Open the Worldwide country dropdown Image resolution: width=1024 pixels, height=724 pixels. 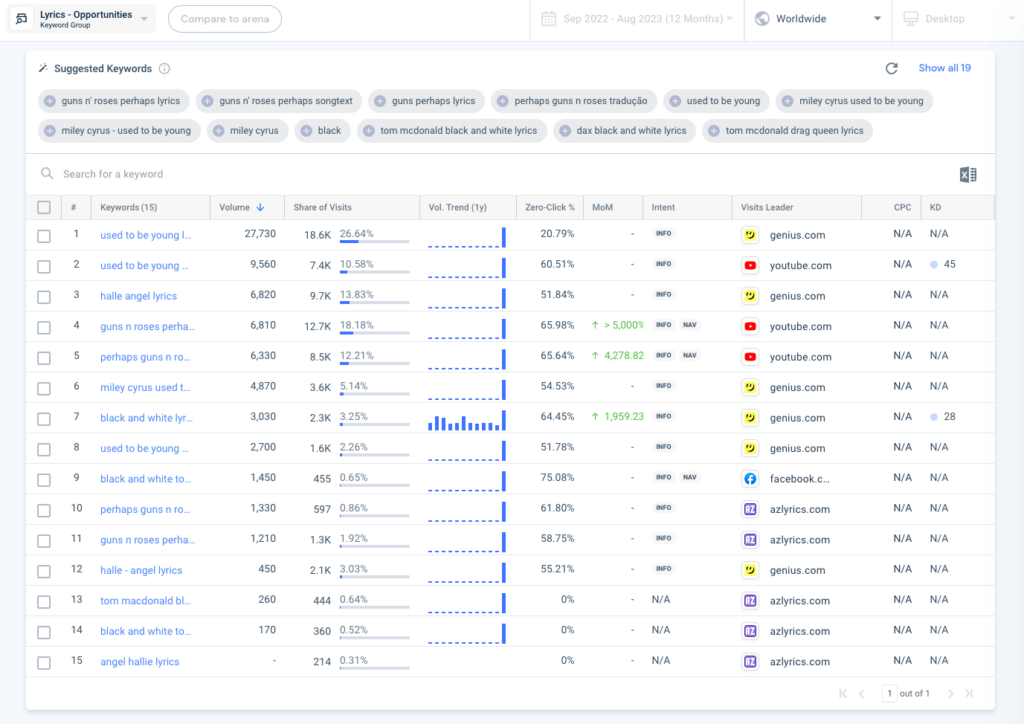(x=818, y=19)
